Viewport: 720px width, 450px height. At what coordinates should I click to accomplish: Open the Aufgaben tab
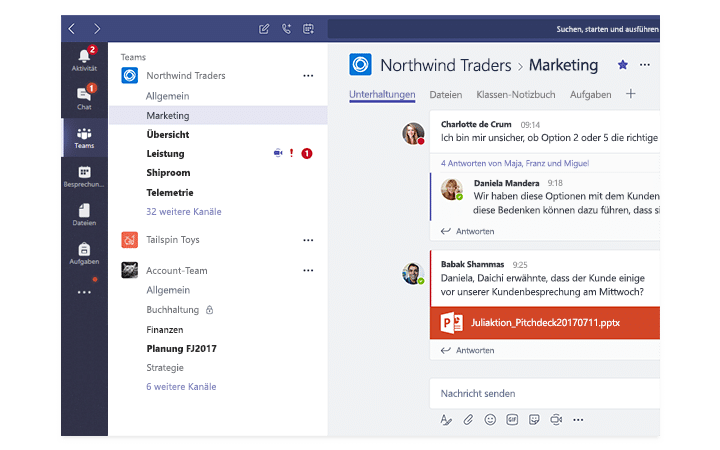[x=591, y=95]
